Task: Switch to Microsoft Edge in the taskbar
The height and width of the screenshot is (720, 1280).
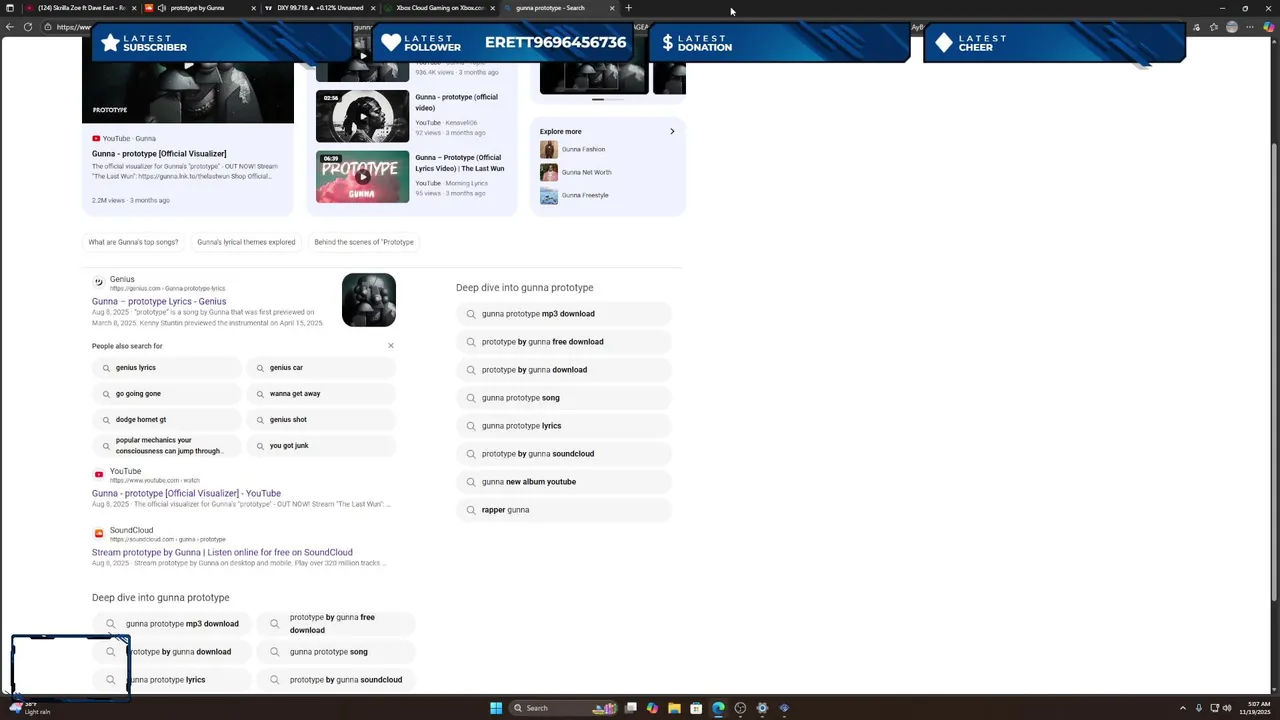Action: tap(718, 708)
